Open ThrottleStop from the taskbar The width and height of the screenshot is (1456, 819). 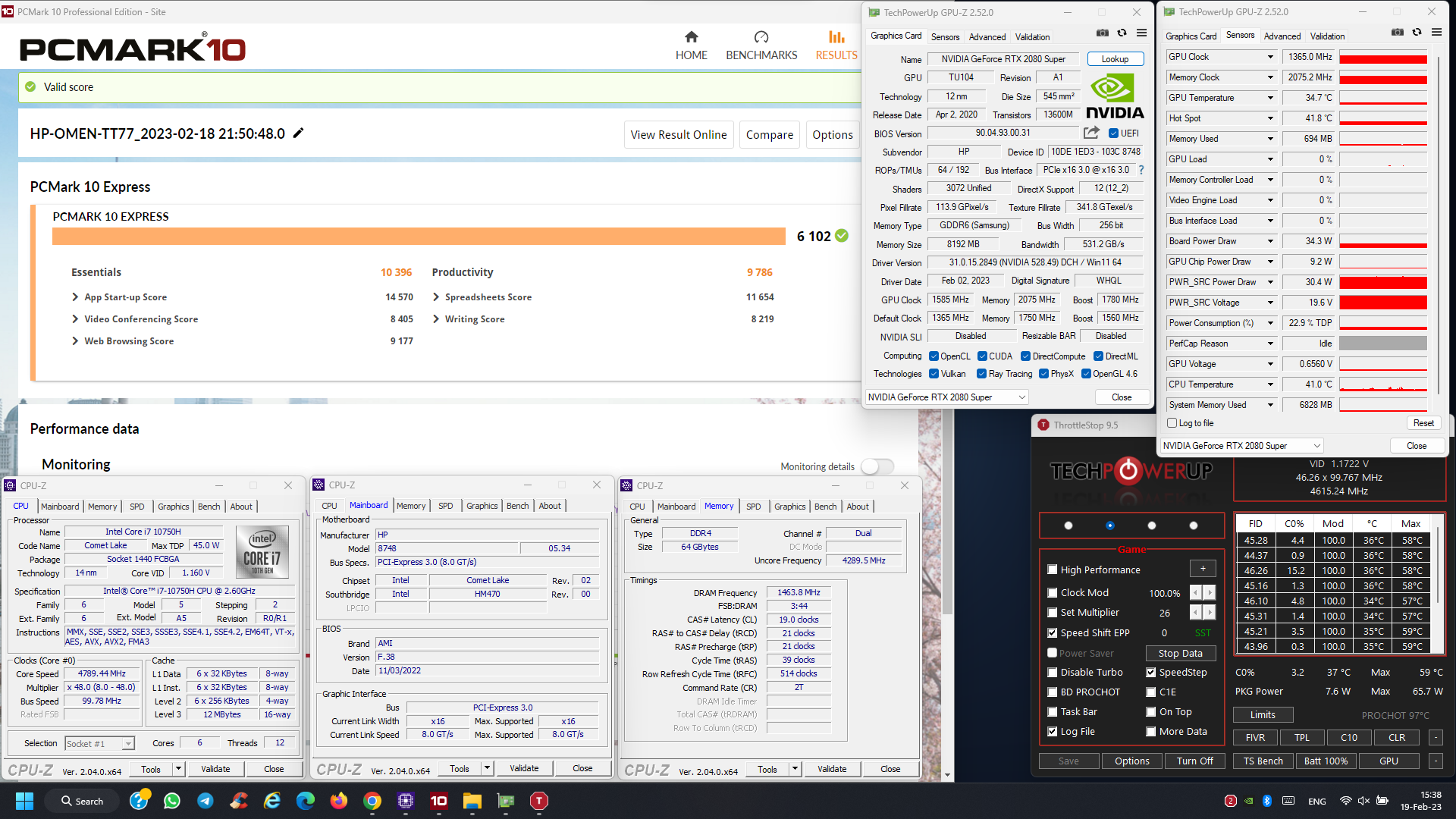point(539,801)
